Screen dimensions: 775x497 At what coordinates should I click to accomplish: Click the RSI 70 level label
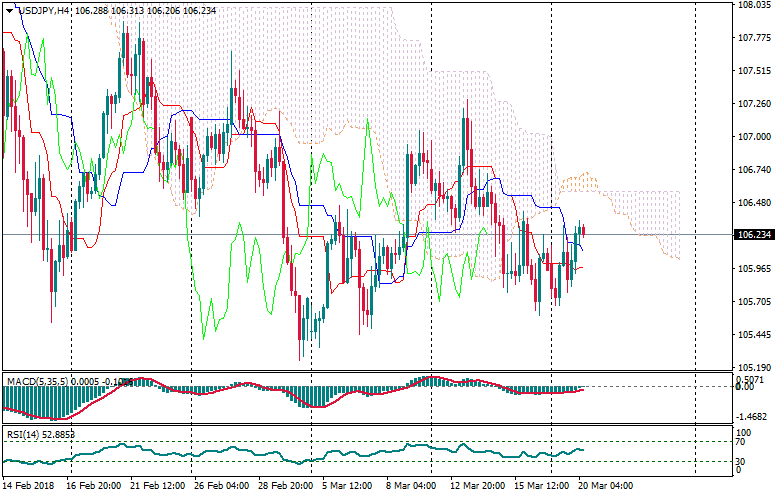pyautogui.click(x=740, y=441)
